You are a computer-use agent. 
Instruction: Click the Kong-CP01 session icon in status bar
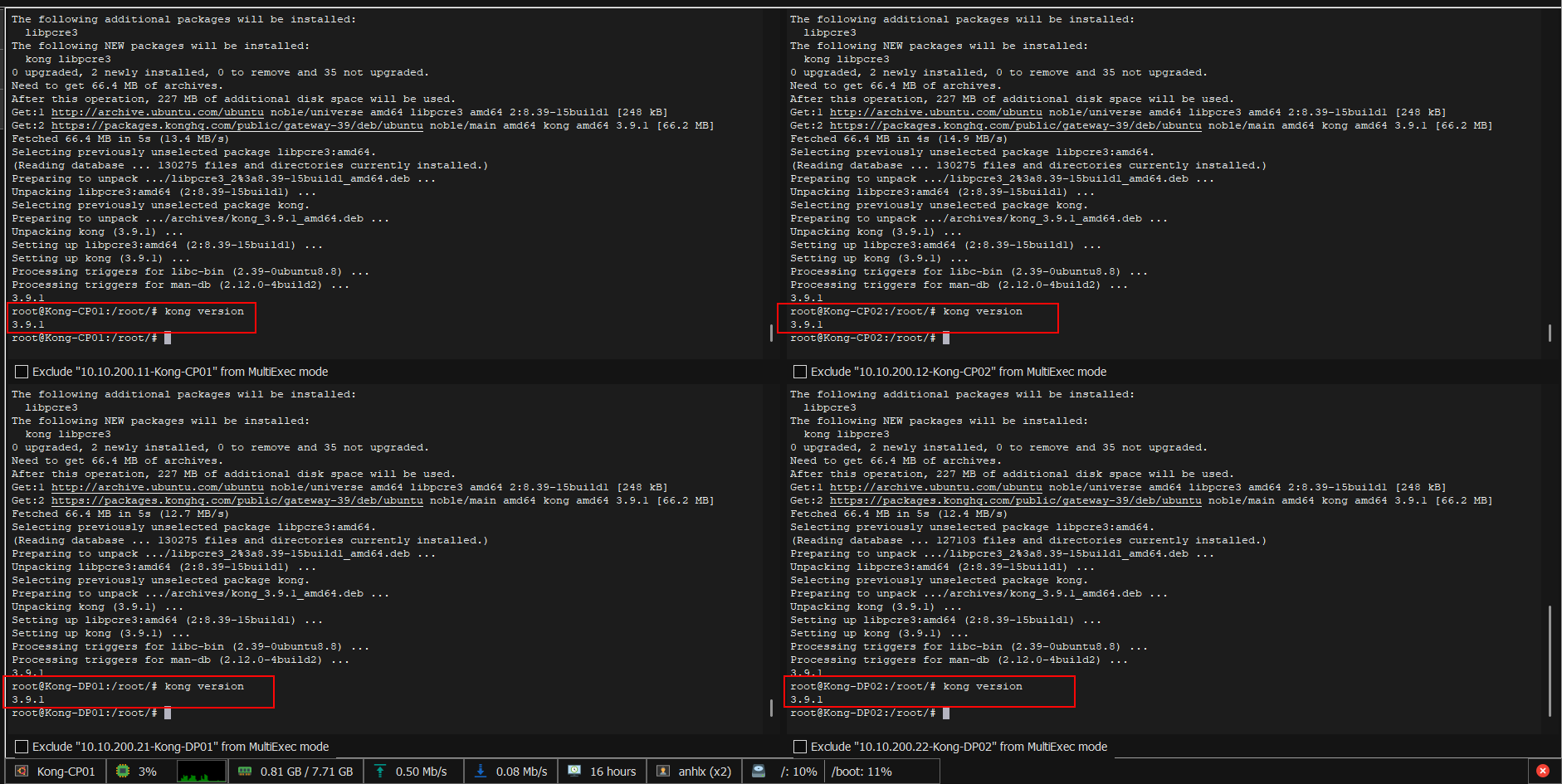click(22, 772)
